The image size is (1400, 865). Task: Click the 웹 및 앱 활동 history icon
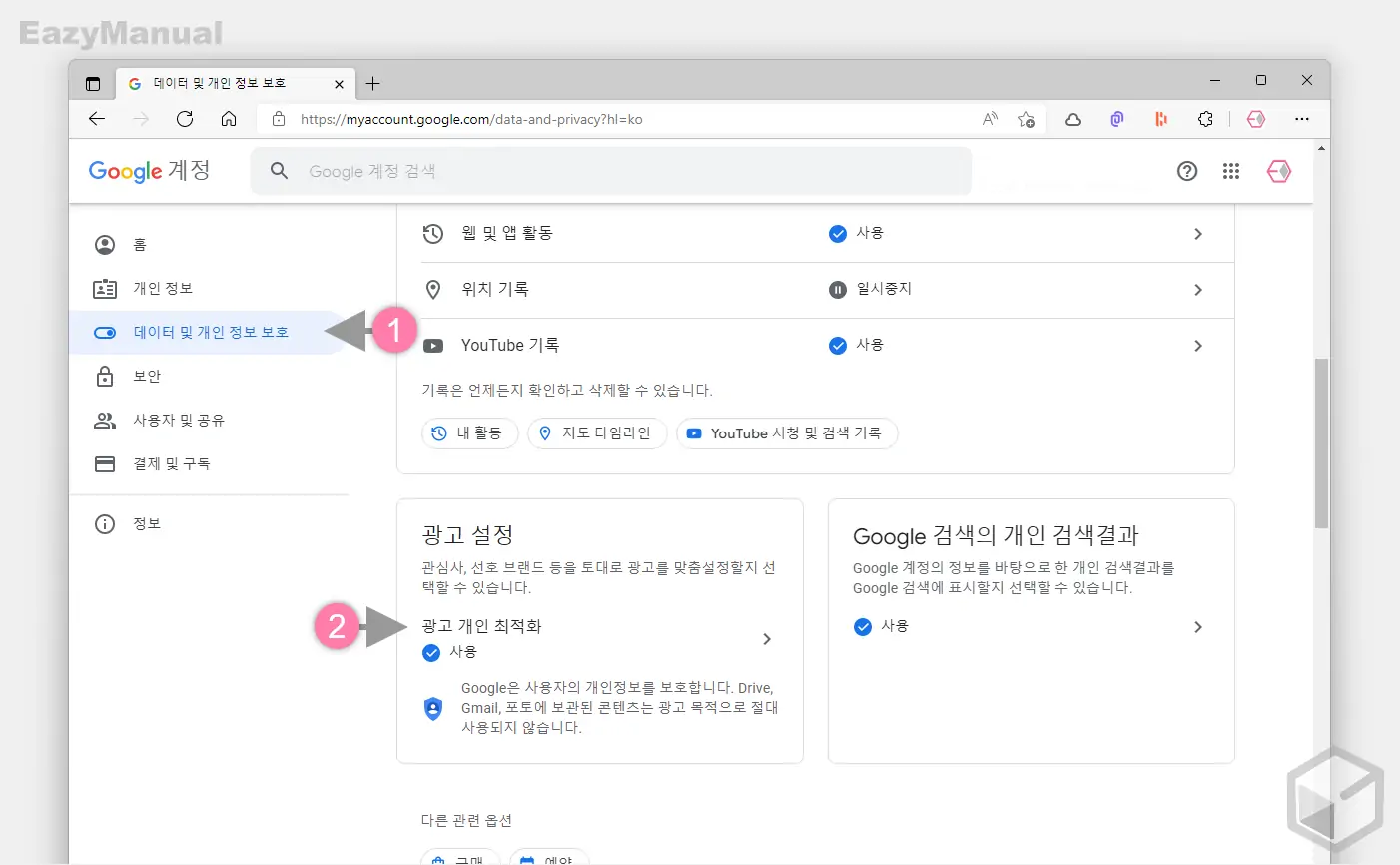pos(433,234)
